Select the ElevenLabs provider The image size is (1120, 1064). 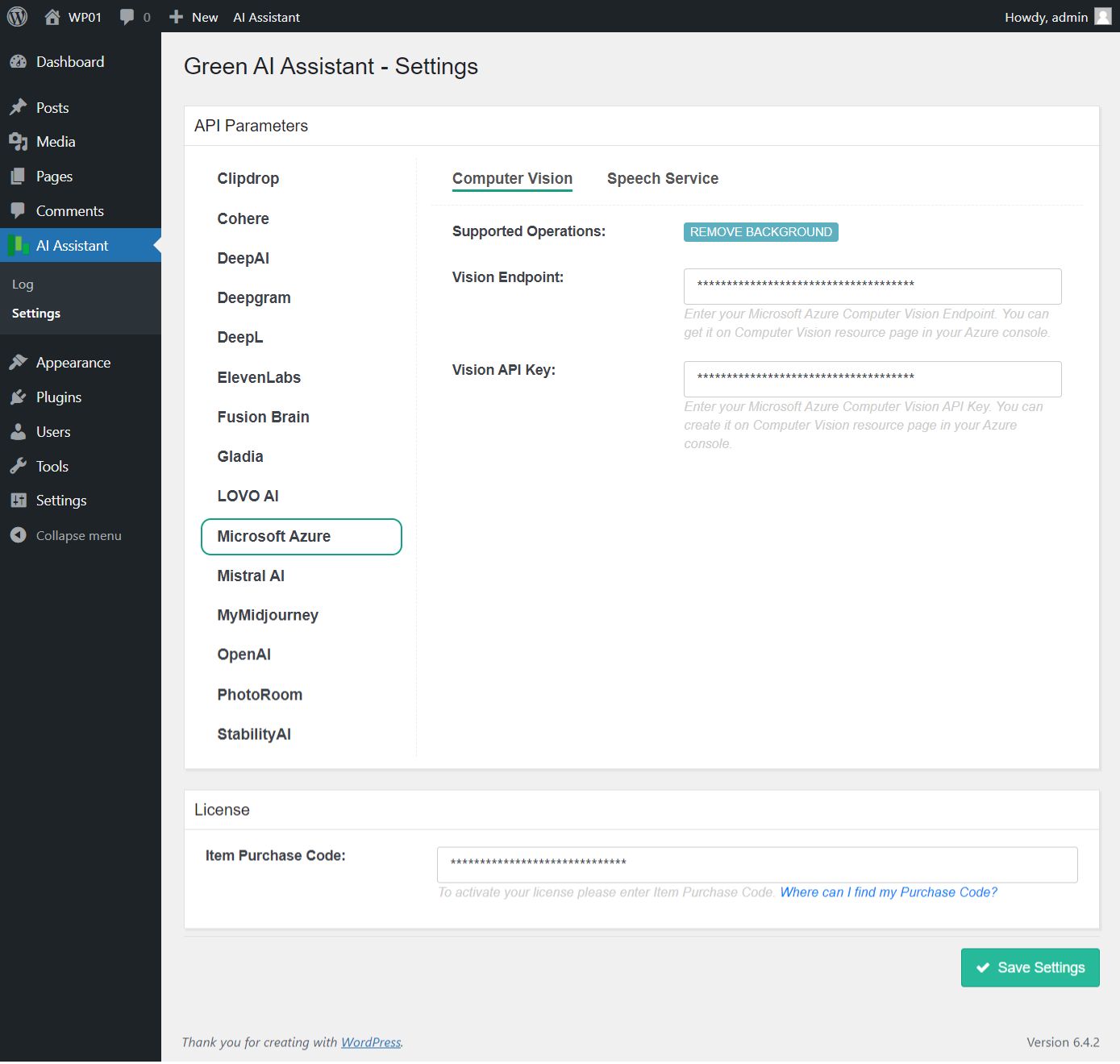pos(259,377)
